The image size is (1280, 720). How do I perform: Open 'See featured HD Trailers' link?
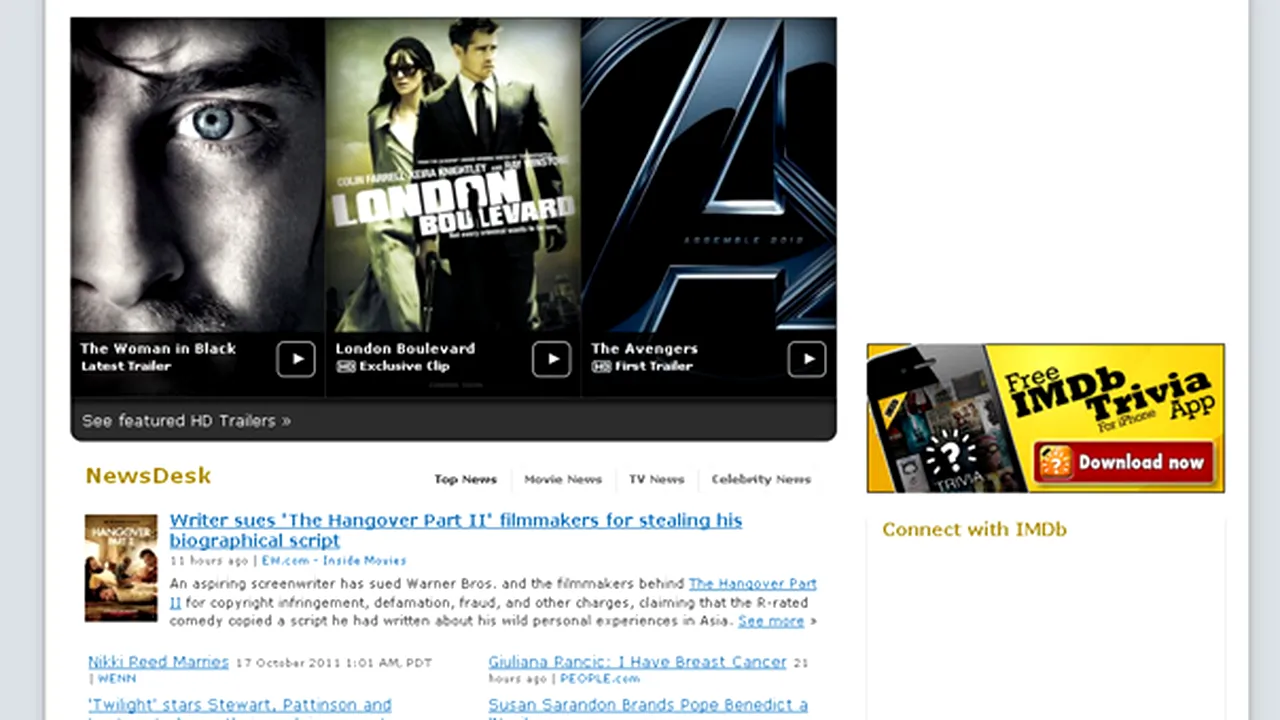[186, 421]
